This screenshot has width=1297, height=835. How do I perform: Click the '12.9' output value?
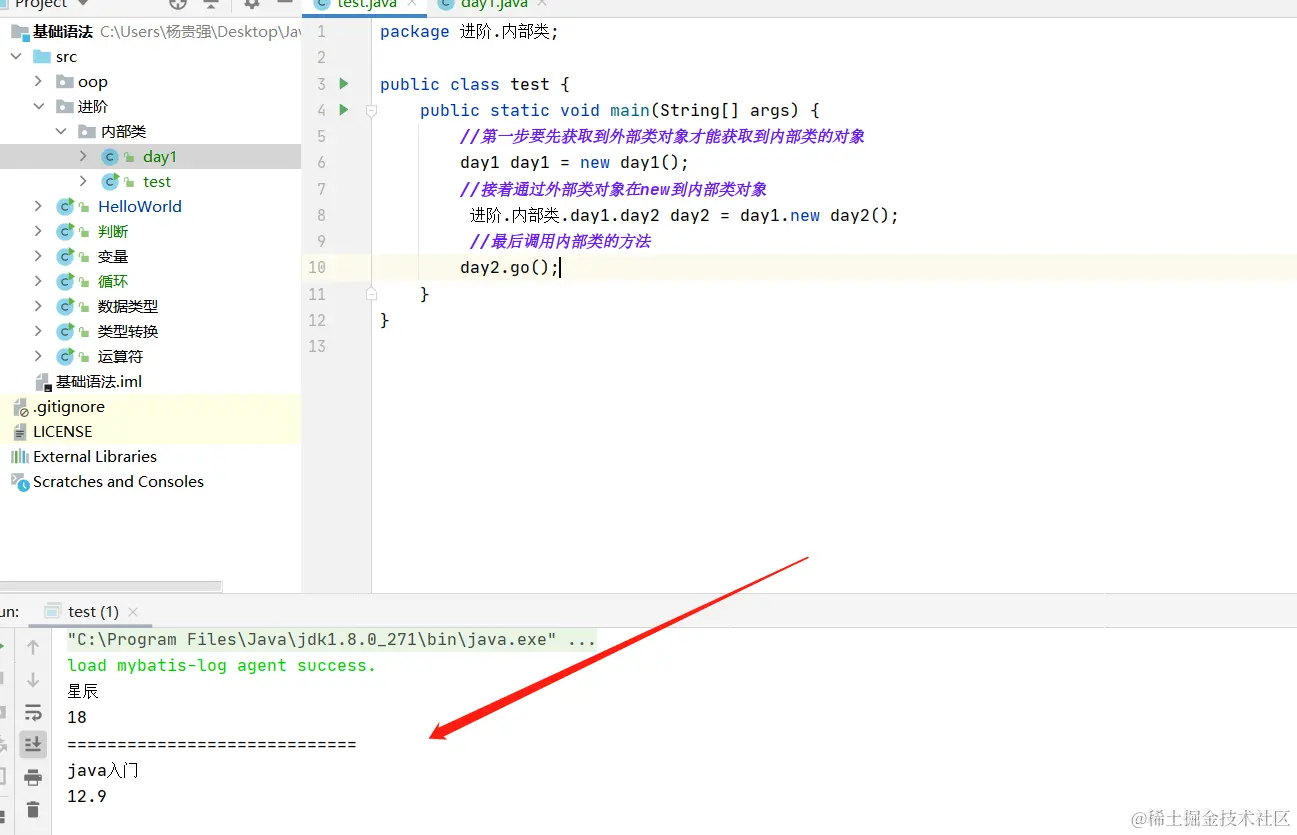point(87,797)
